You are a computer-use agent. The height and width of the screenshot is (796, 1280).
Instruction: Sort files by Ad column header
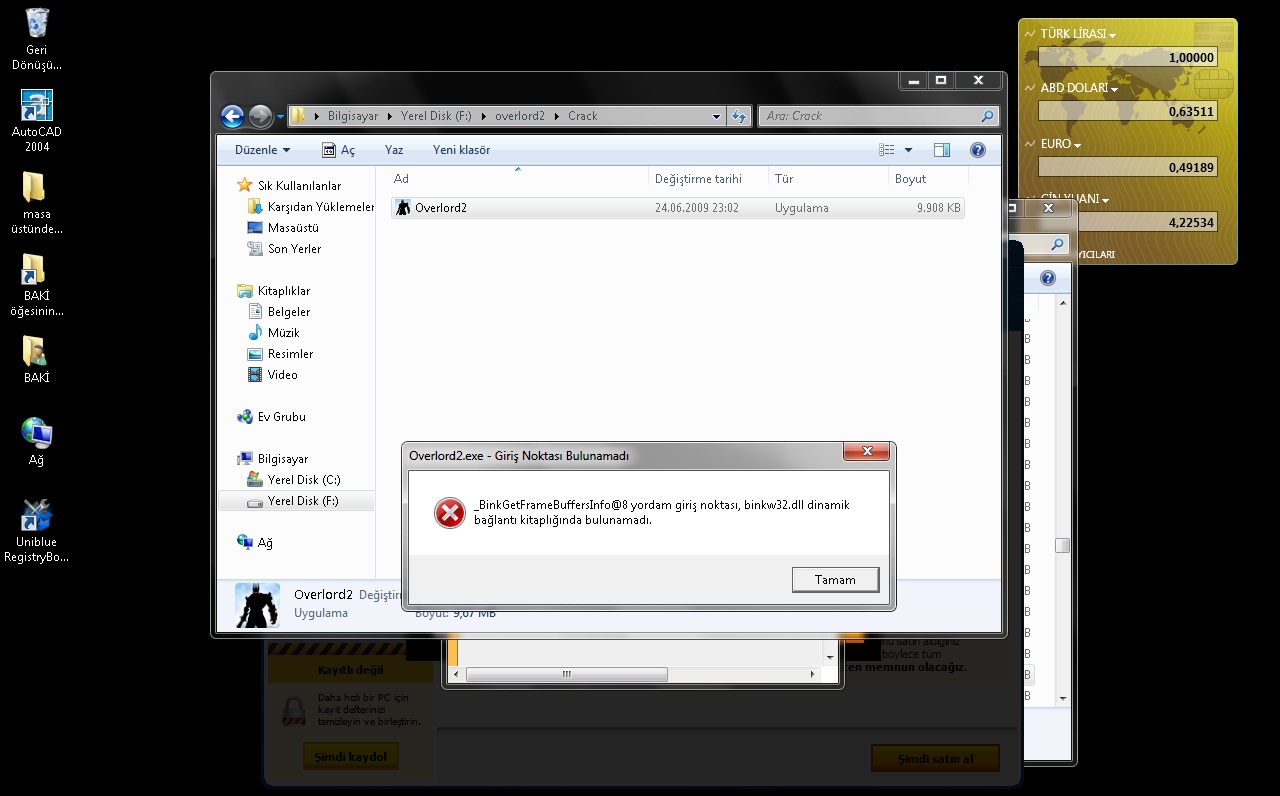pyautogui.click(x=517, y=179)
